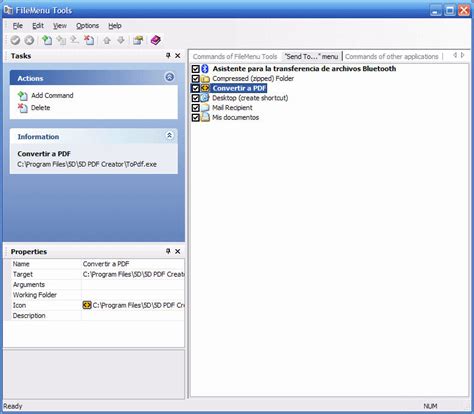Select Asistente para la transferencia Bluetooth item
This screenshot has height=414, width=474.
click(x=304, y=69)
